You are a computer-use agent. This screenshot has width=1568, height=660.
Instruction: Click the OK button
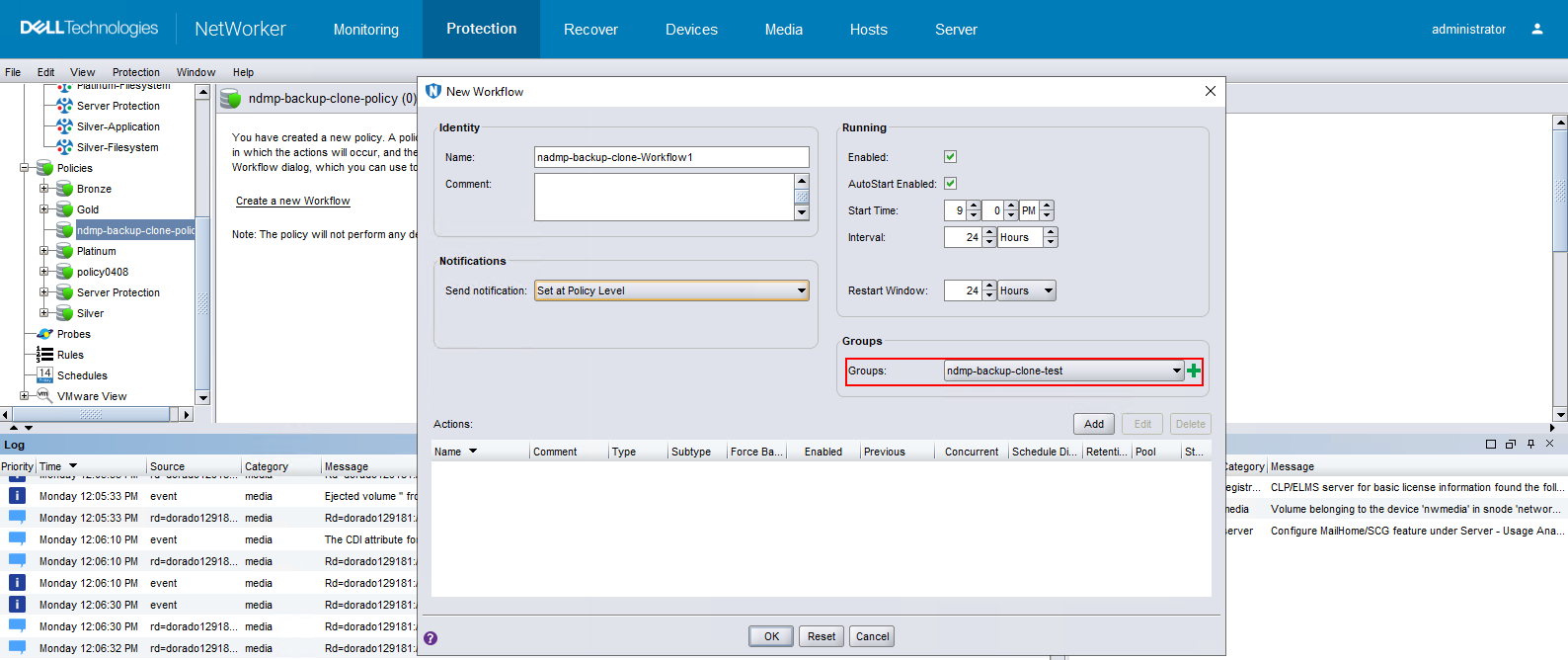pos(771,636)
